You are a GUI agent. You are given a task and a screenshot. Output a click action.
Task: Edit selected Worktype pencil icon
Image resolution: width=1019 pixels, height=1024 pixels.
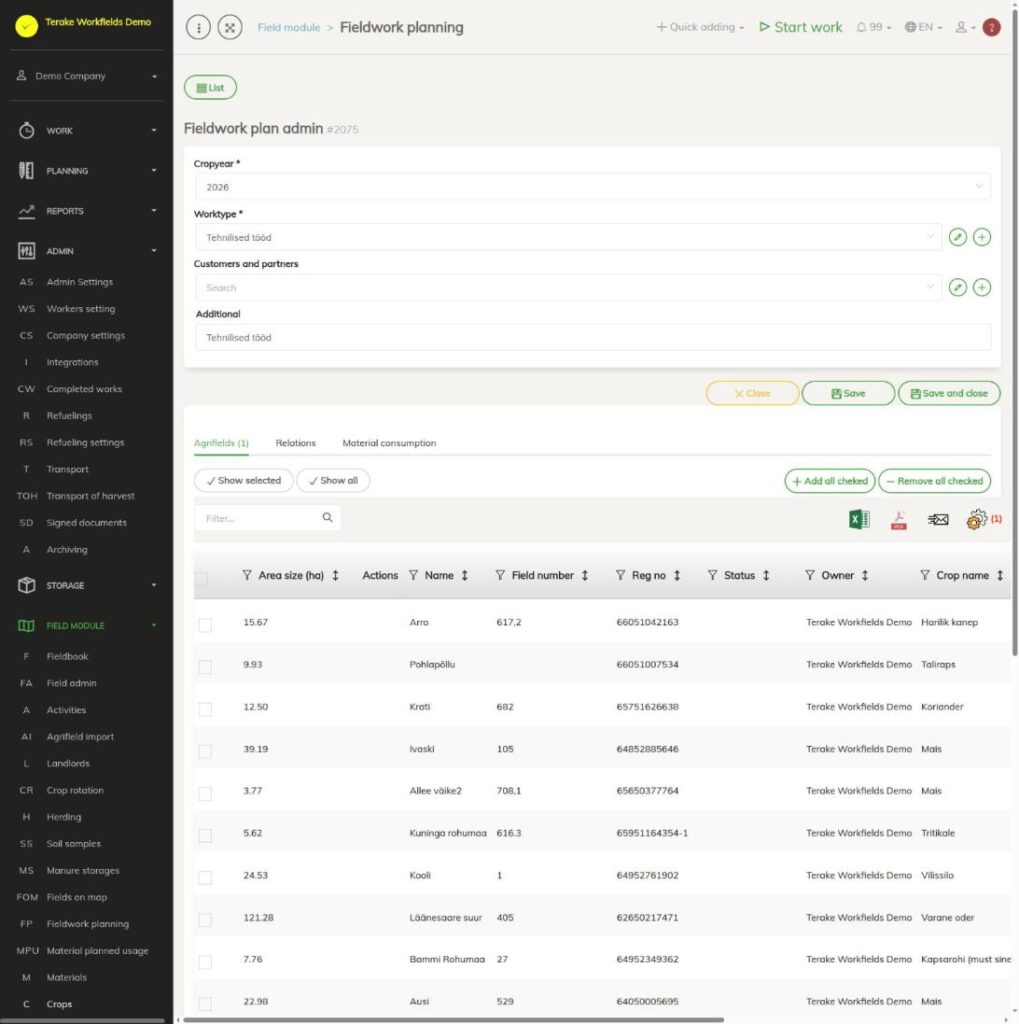[x=958, y=237]
